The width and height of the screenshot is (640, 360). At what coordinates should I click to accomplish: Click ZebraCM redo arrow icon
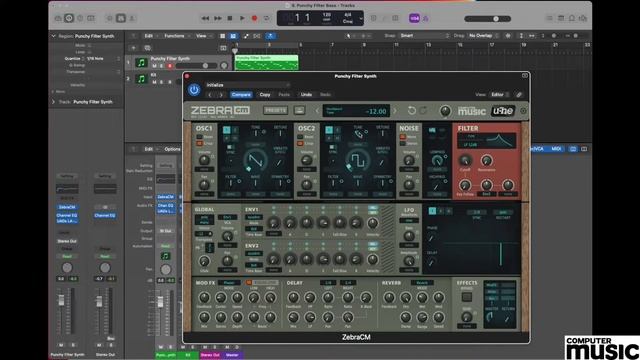pos(424,110)
